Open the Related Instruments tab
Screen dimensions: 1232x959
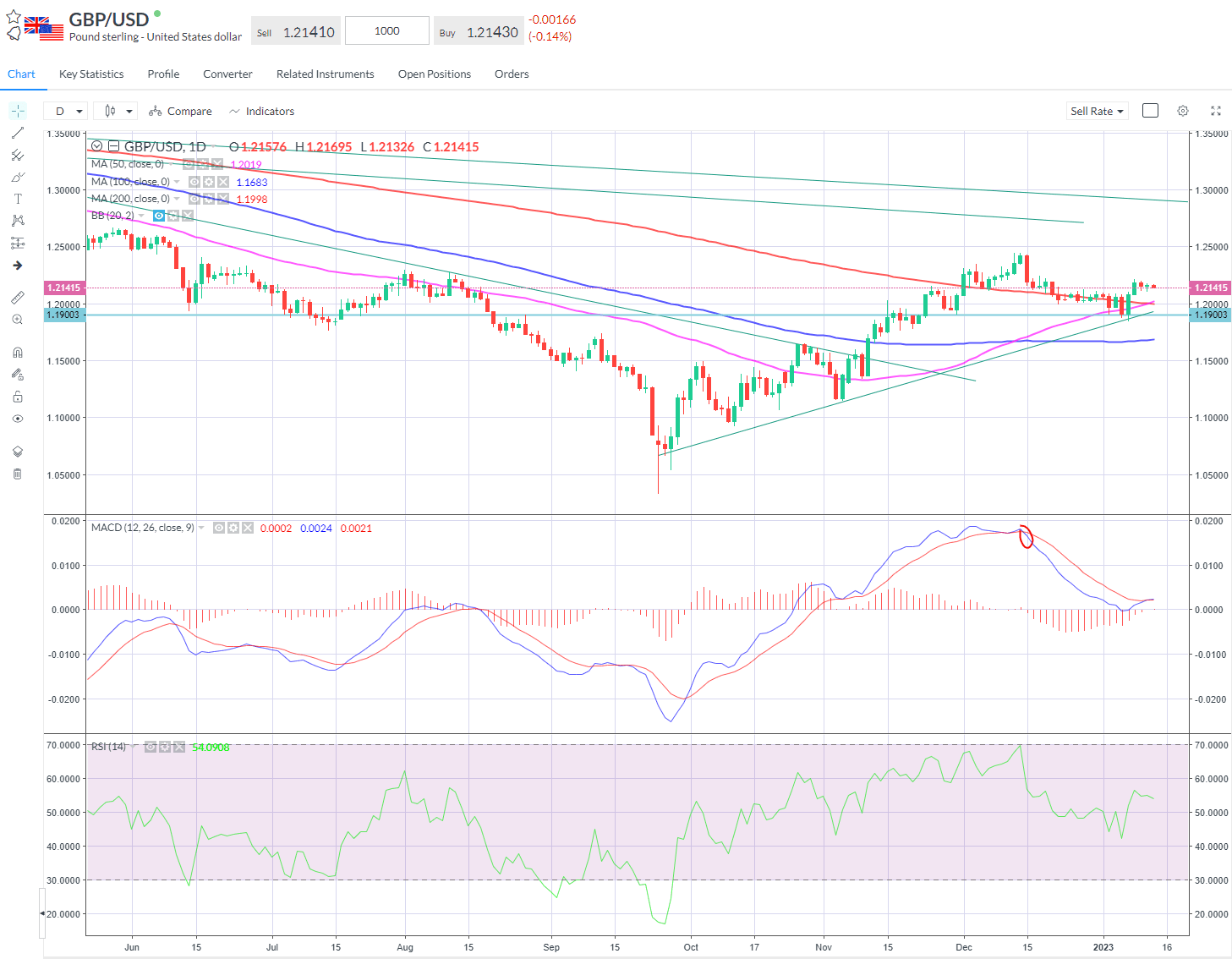pyautogui.click(x=325, y=74)
